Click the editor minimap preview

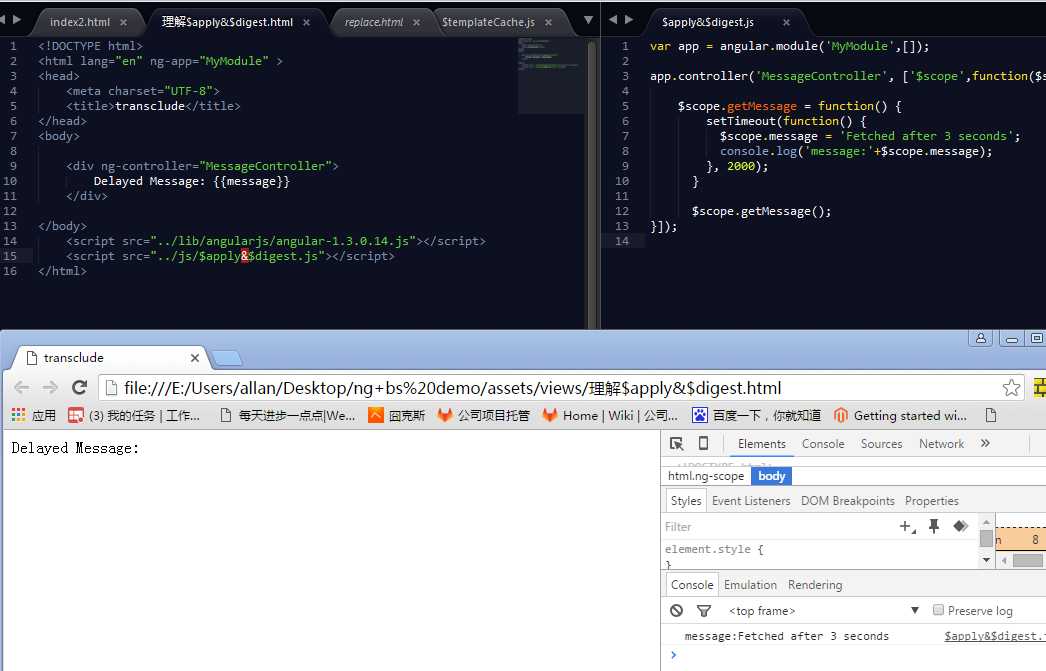[x=551, y=75]
